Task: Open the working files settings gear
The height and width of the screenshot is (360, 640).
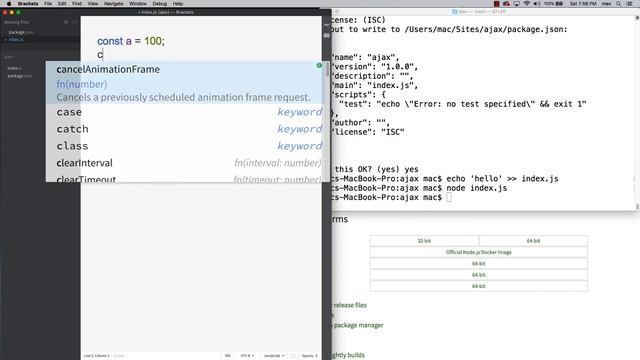Action: 66,22
